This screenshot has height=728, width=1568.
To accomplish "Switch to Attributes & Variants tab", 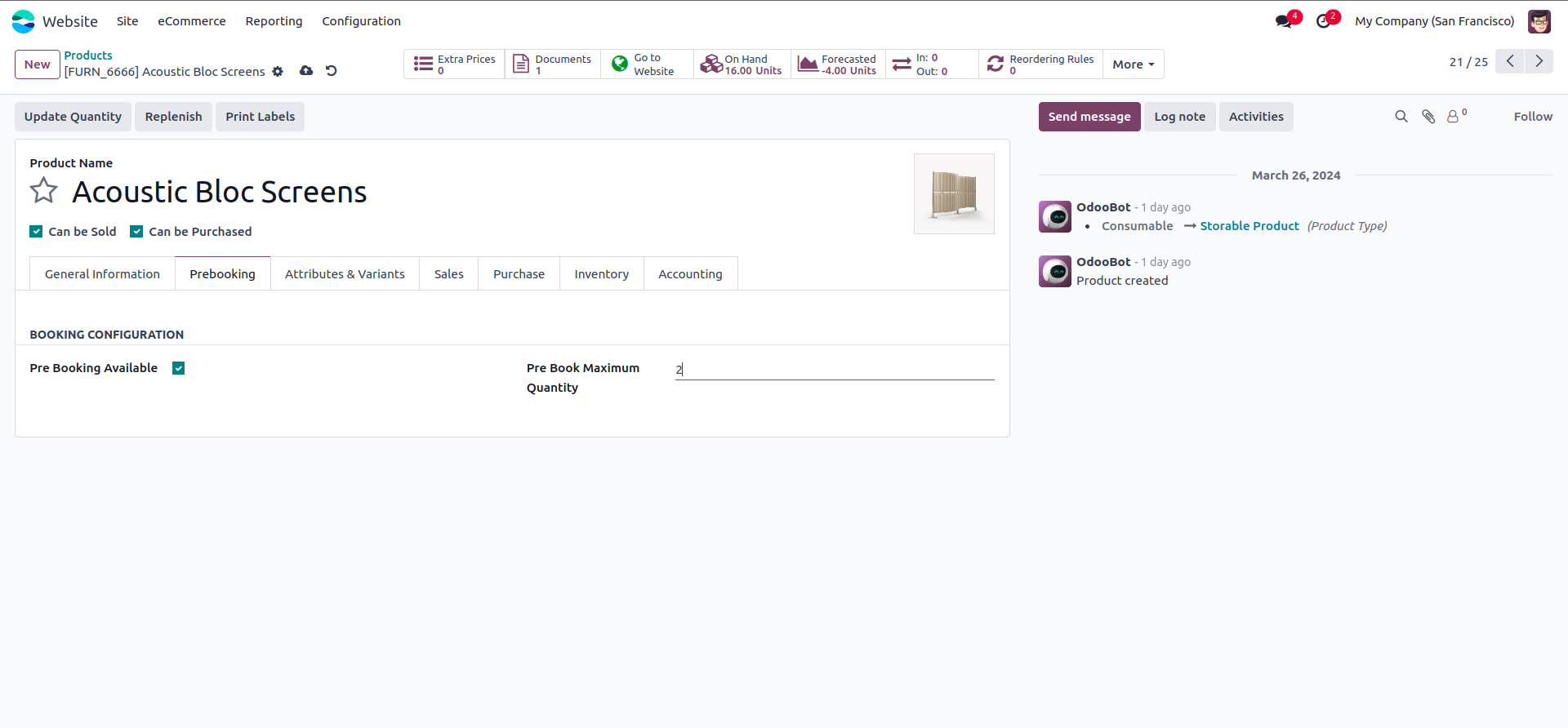I will coord(345,274).
